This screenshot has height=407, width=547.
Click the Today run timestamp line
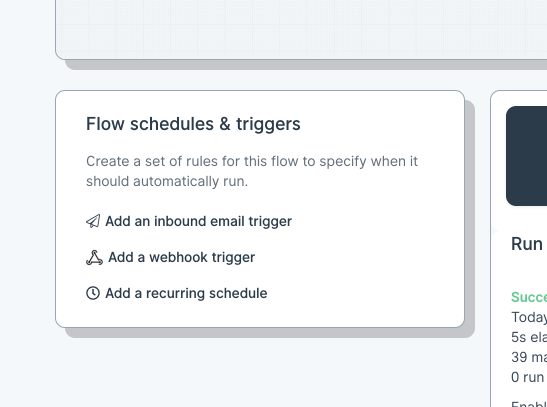pos(529,317)
